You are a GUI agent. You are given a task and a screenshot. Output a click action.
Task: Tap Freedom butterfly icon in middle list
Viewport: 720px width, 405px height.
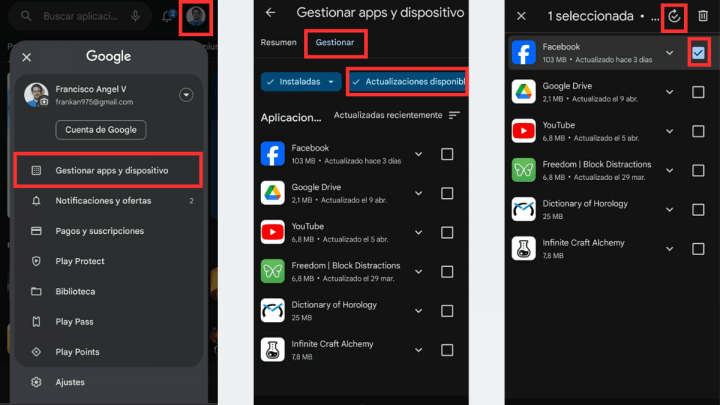click(x=273, y=271)
